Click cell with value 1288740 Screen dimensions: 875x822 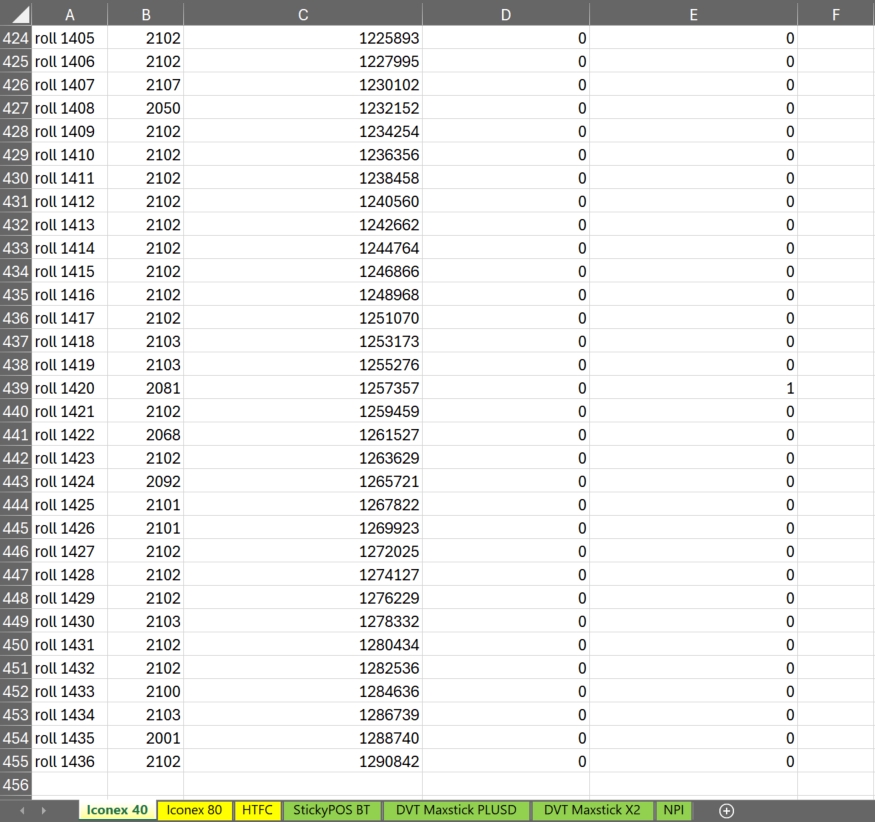(303, 738)
